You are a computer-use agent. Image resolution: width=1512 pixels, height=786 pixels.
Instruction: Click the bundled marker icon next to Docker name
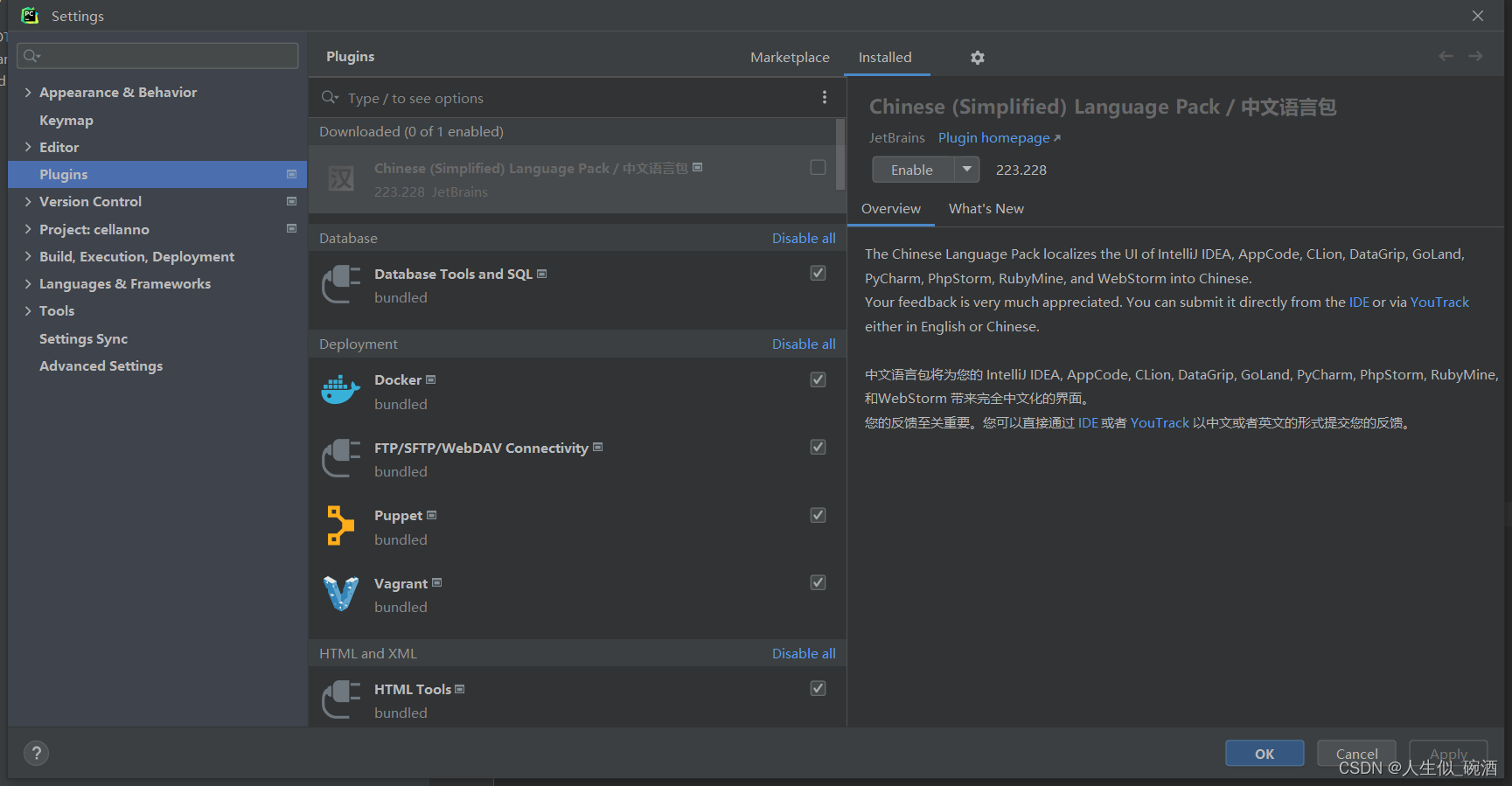pyautogui.click(x=431, y=379)
